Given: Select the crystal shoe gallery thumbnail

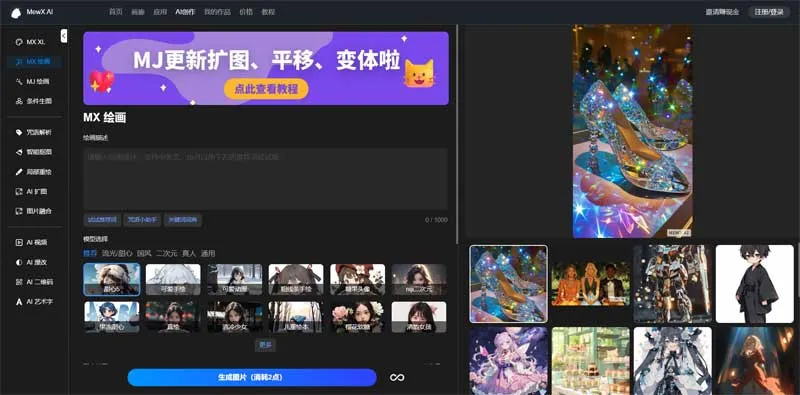Looking at the screenshot, I should click(x=509, y=284).
